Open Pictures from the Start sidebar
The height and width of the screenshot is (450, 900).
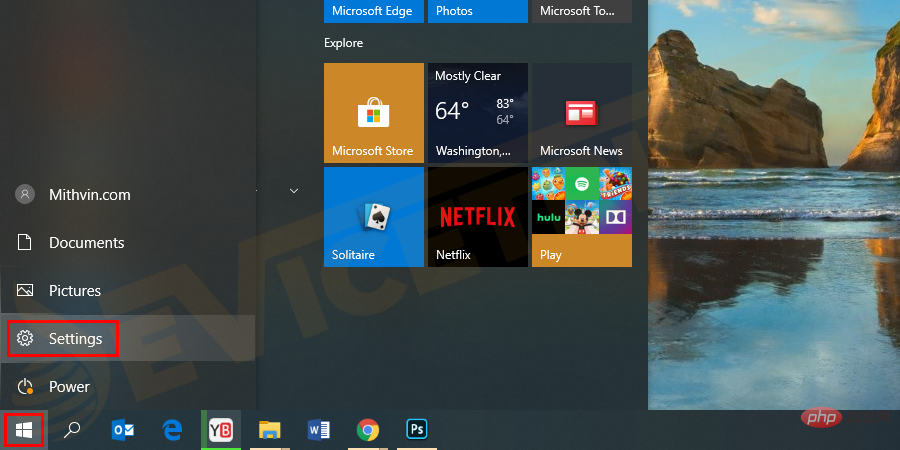coord(75,291)
